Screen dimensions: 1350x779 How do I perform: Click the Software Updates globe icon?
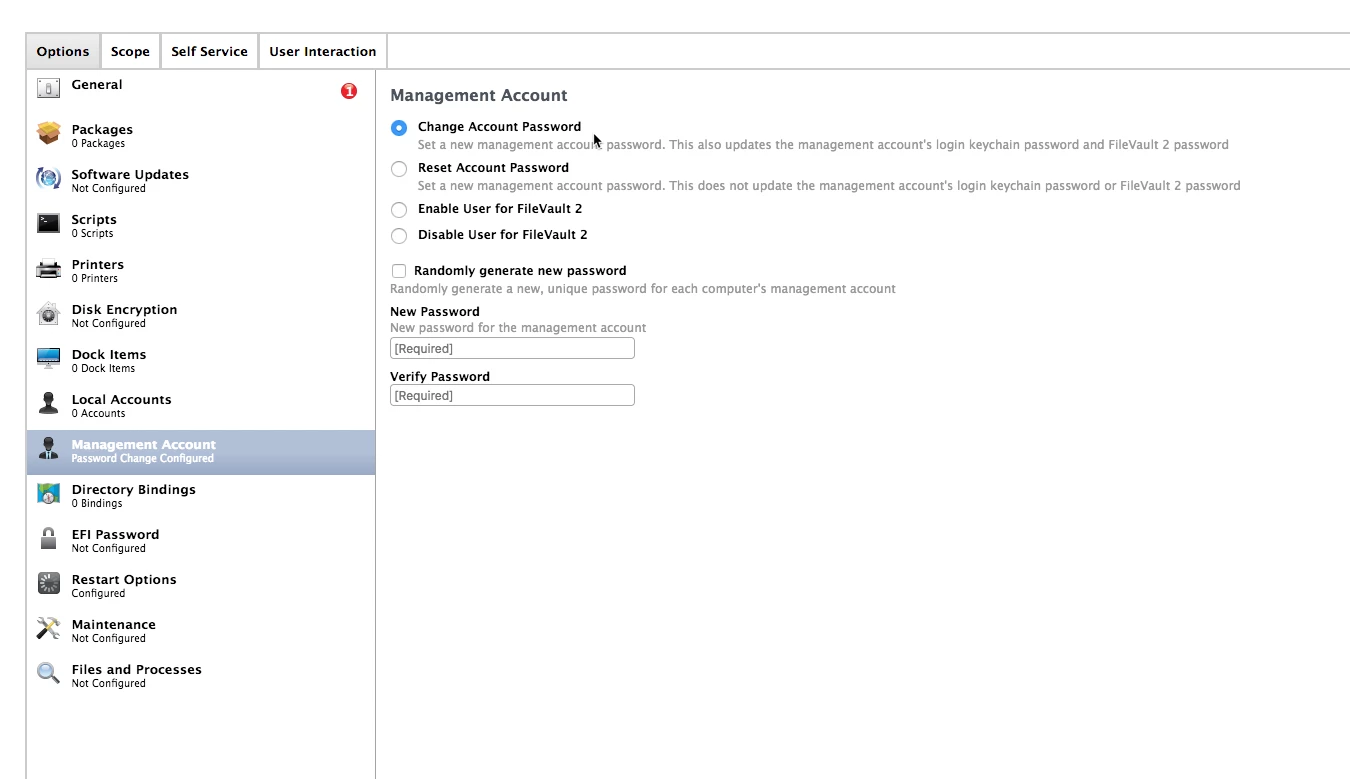pyautogui.click(x=48, y=178)
